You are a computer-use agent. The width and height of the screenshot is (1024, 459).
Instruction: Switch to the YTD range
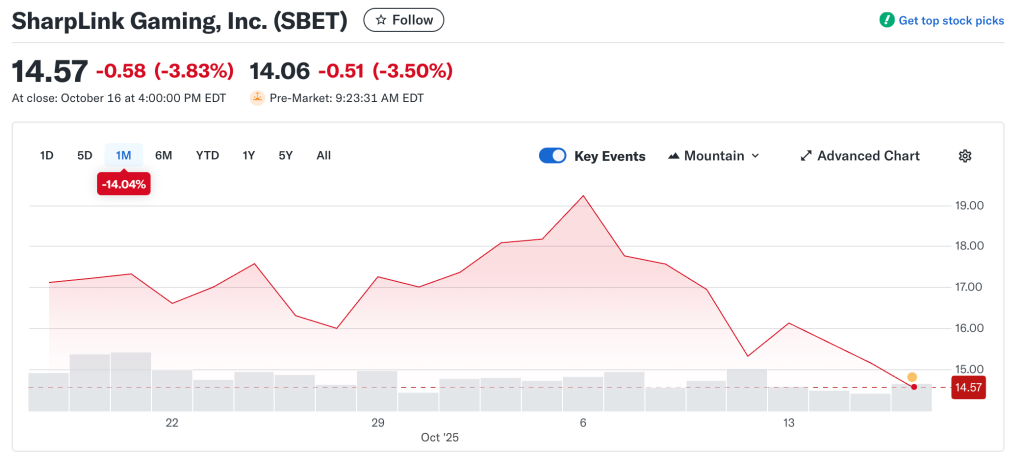[x=207, y=155]
